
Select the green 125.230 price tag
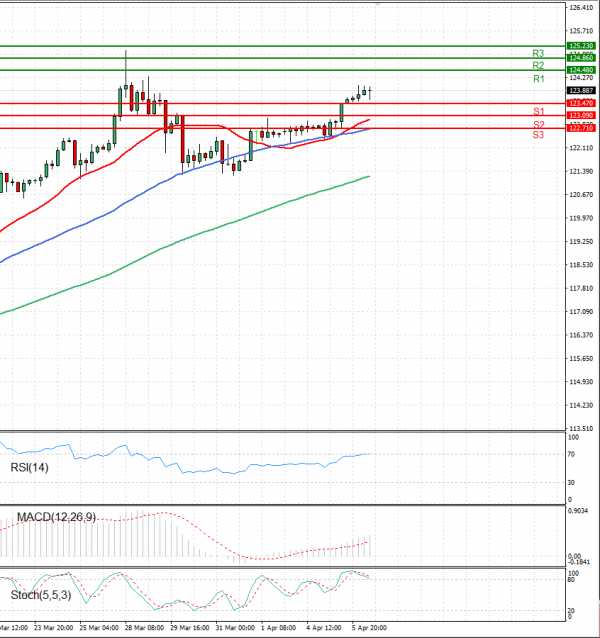(x=581, y=46)
